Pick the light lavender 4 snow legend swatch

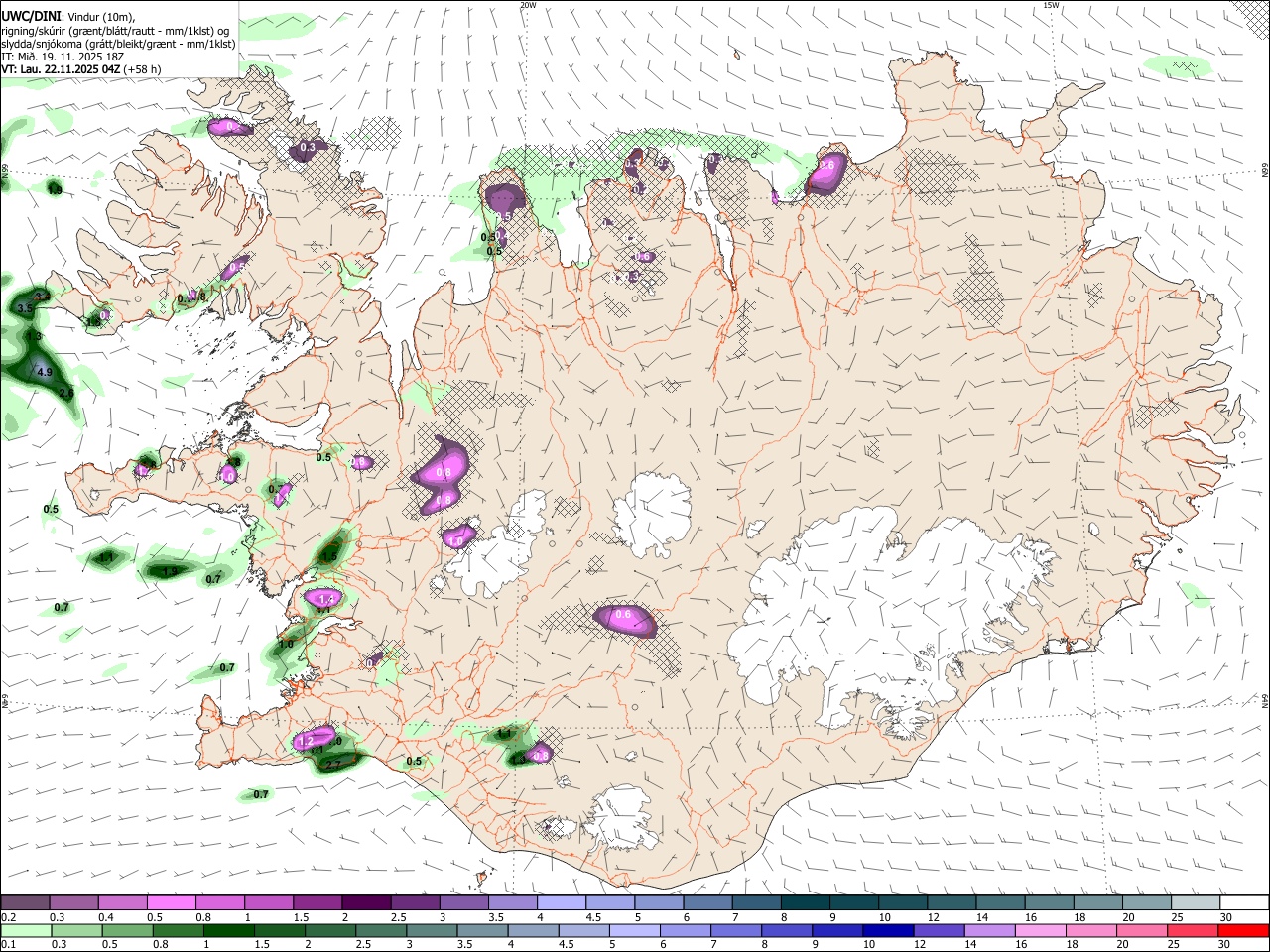click(562, 903)
